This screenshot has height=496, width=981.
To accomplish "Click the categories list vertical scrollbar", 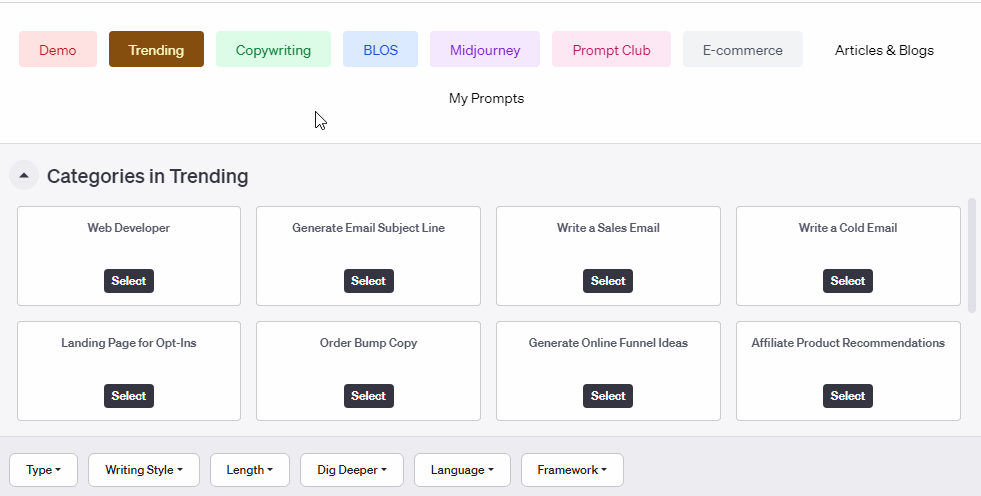I will [x=972, y=255].
